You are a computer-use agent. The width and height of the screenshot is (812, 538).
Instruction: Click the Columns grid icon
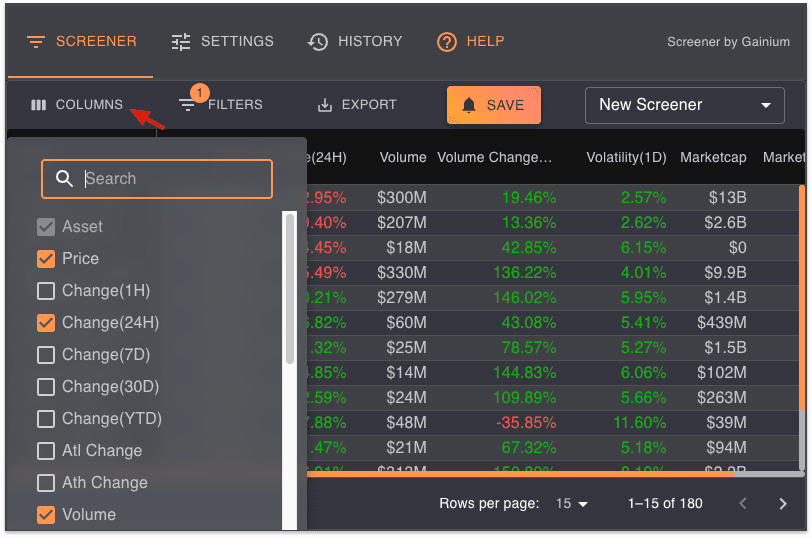(x=39, y=105)
